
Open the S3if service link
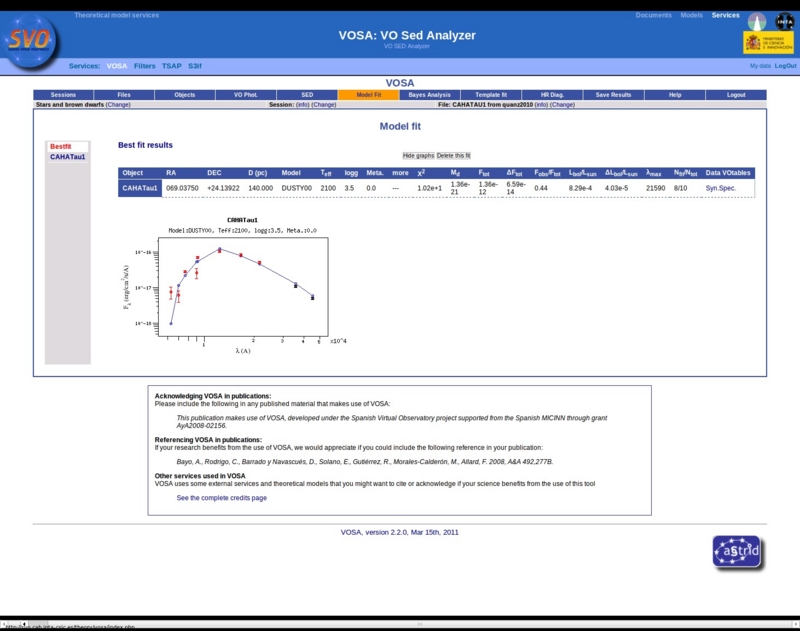(x=194, y=66)
